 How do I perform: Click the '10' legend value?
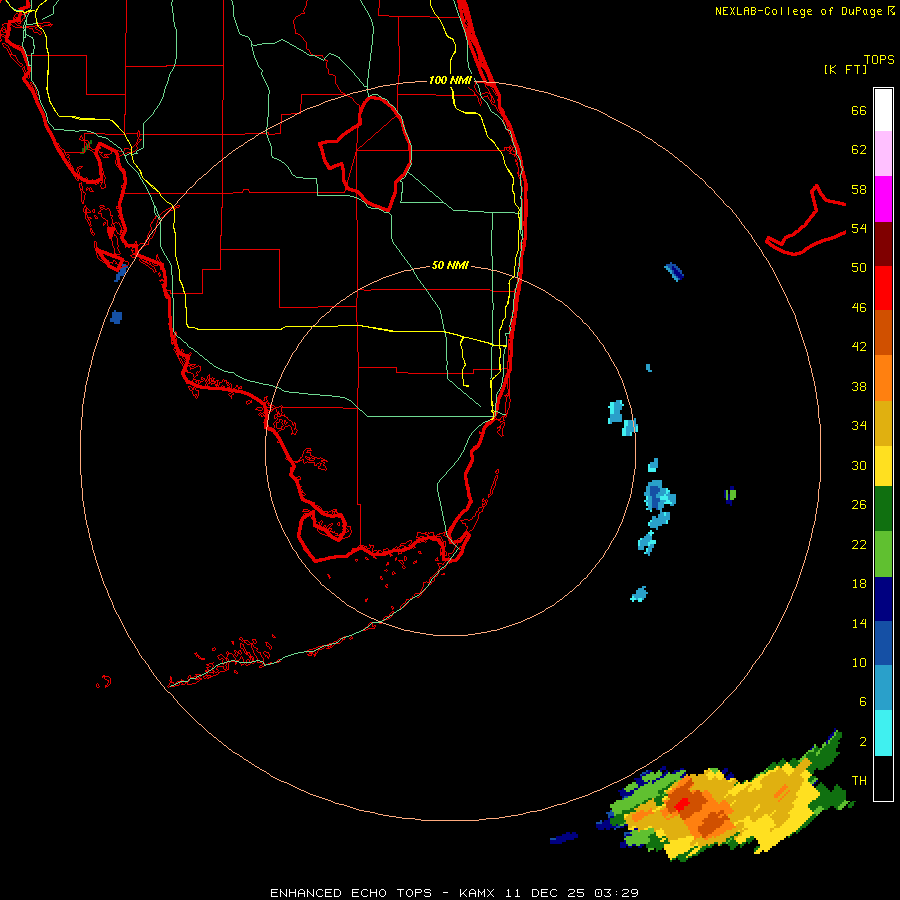coord(859,662)
